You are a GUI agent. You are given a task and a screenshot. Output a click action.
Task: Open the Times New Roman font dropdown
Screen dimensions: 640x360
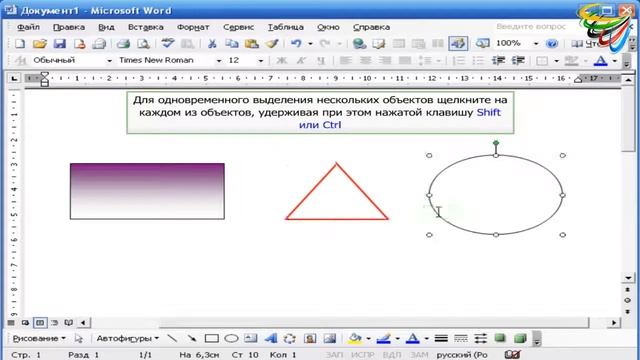pos(219,61)
